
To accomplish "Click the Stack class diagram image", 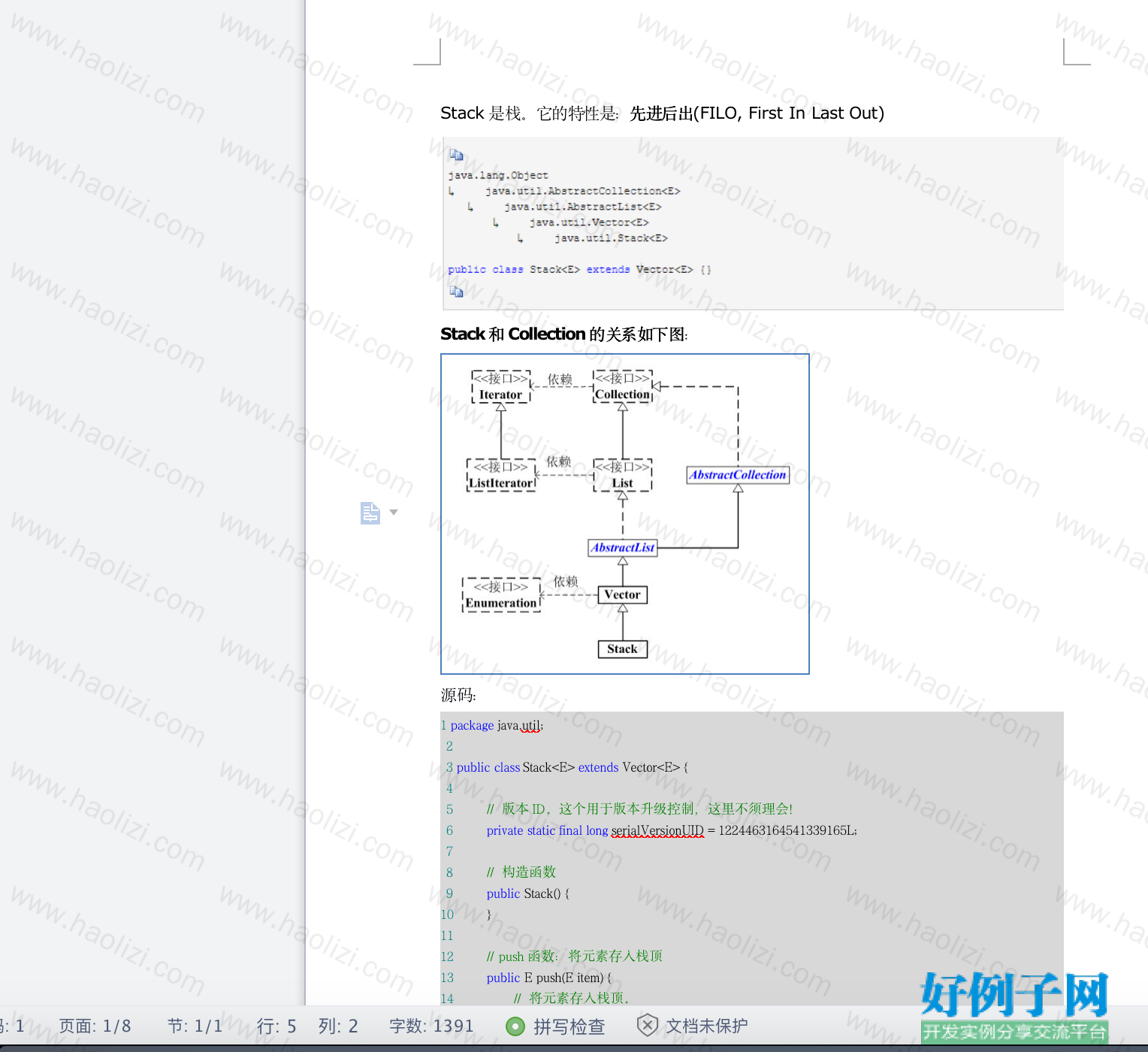I will pos(625,514).
